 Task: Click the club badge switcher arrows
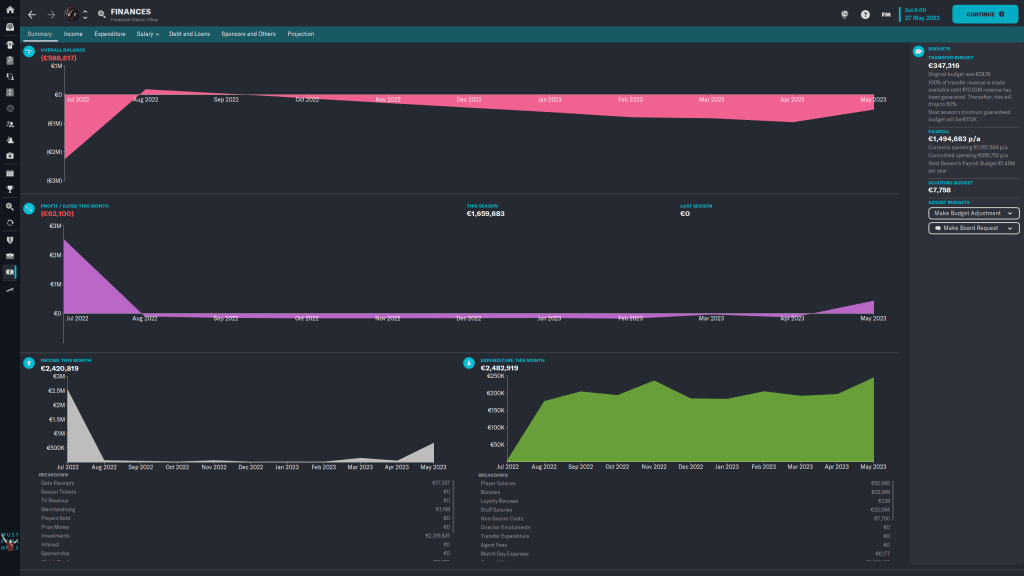tap(85, 15)
